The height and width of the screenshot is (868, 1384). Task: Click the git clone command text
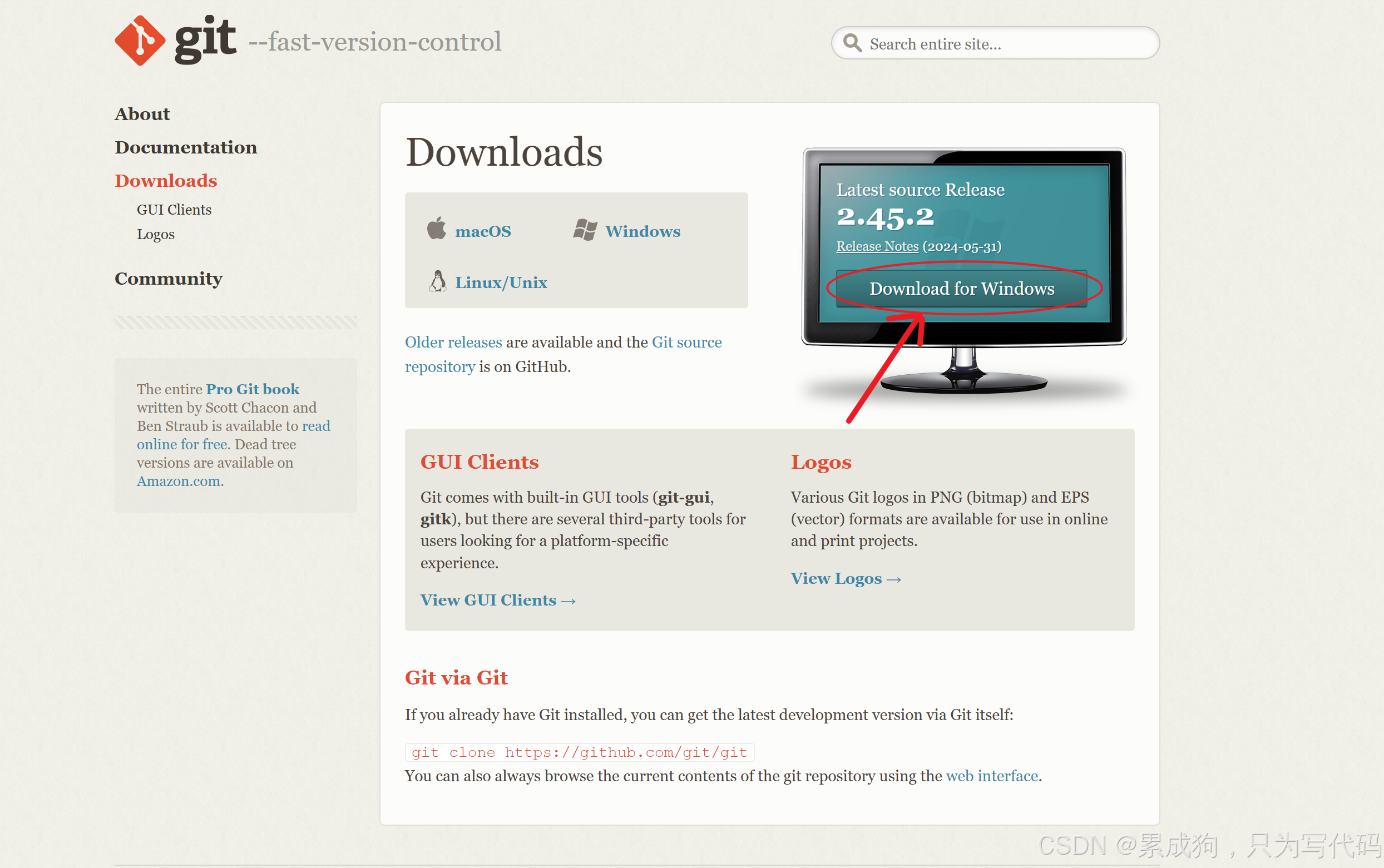pos(580,752)
